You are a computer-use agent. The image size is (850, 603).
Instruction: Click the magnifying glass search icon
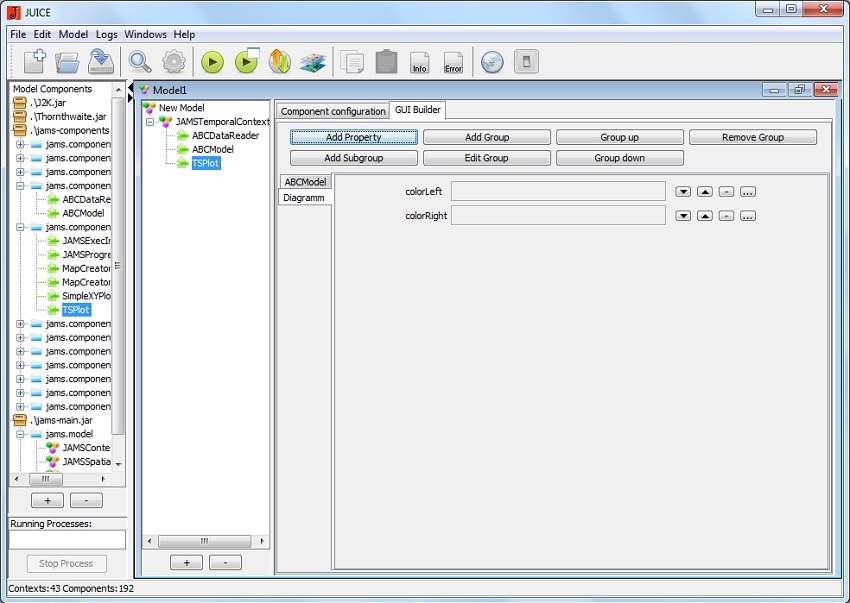tap(140, 62)
